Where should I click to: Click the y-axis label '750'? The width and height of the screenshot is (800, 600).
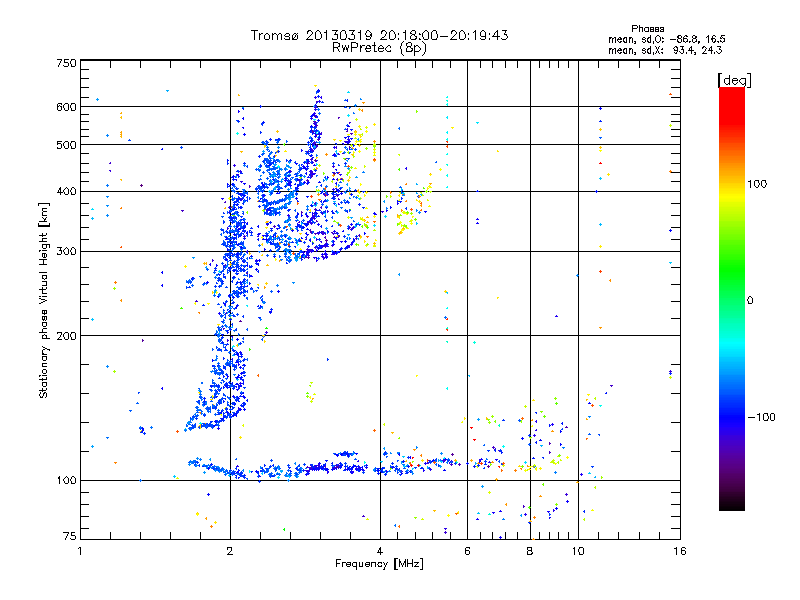point(66,63)
